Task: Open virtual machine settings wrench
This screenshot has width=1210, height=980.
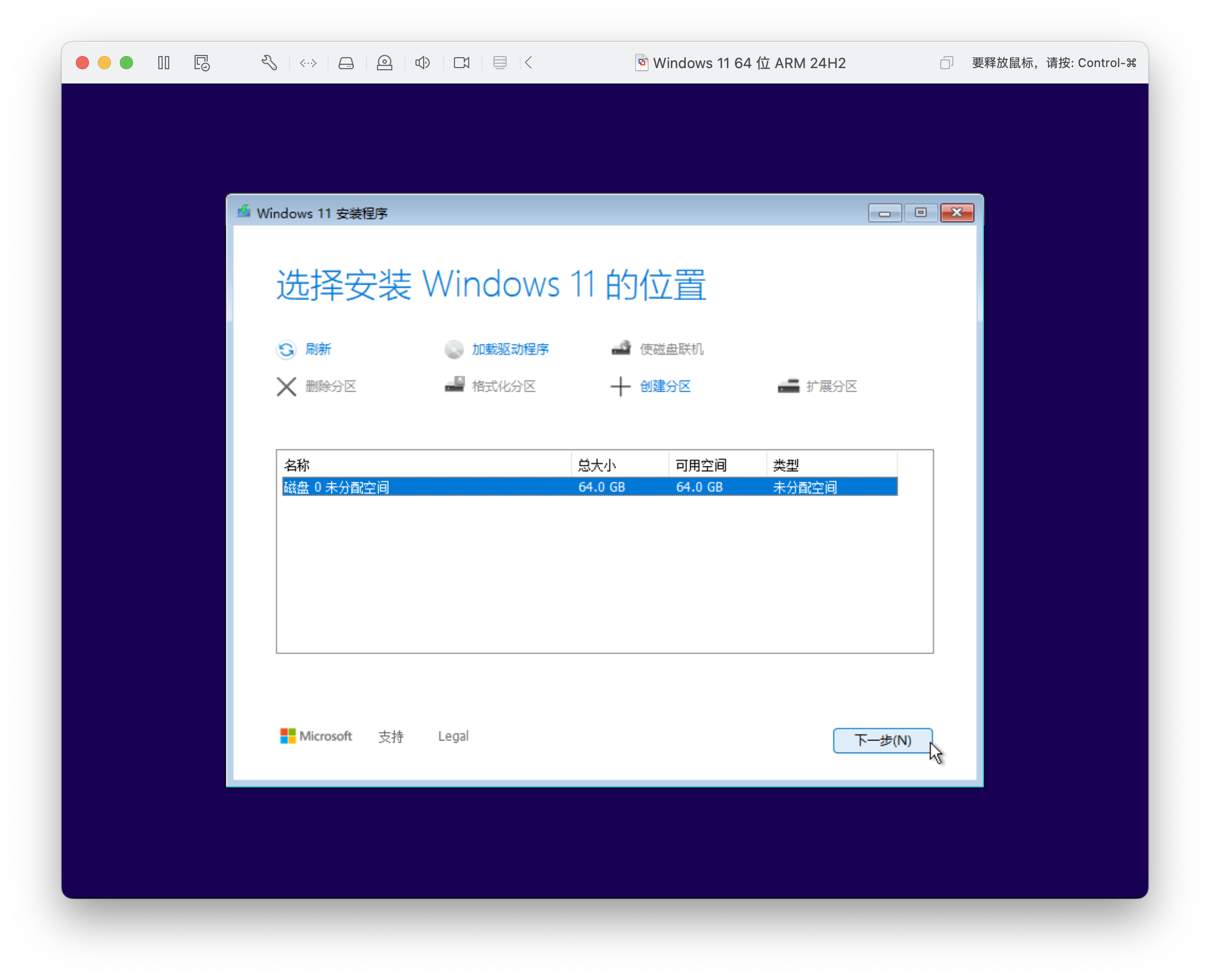Action: click(x=269, y=63)
